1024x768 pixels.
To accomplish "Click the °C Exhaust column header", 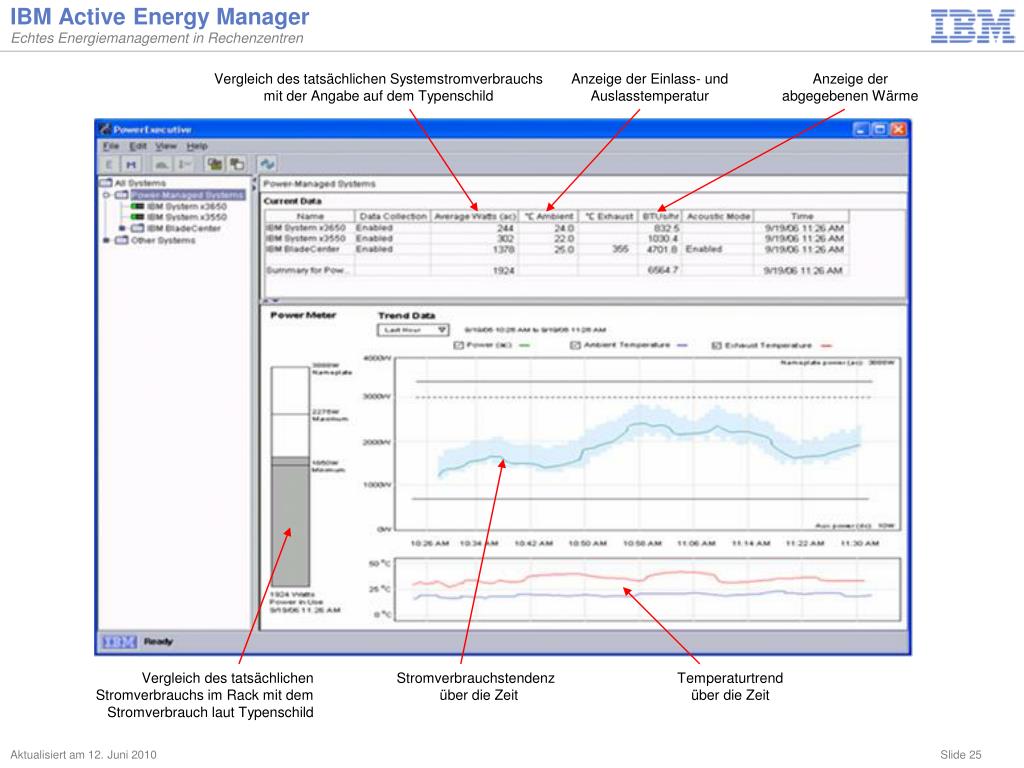I will pos(609,216).
